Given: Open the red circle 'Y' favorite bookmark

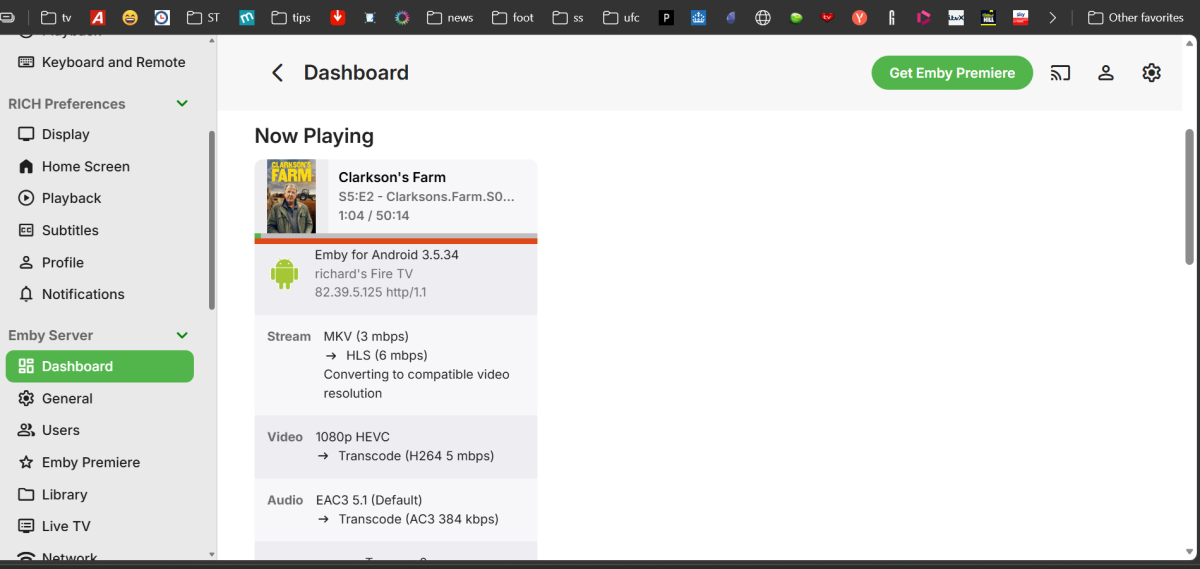Looking at the screenshot, I should pyautogui.click(x=859, y=17).
